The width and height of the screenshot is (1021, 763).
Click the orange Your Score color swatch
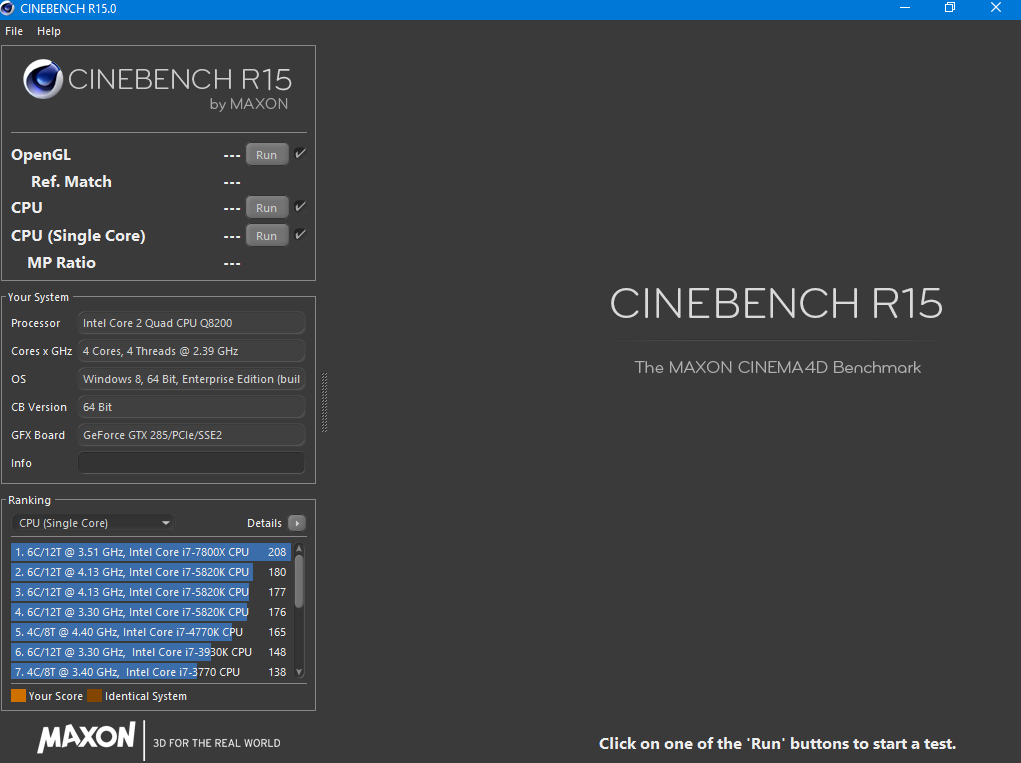[x=18, y=696]
